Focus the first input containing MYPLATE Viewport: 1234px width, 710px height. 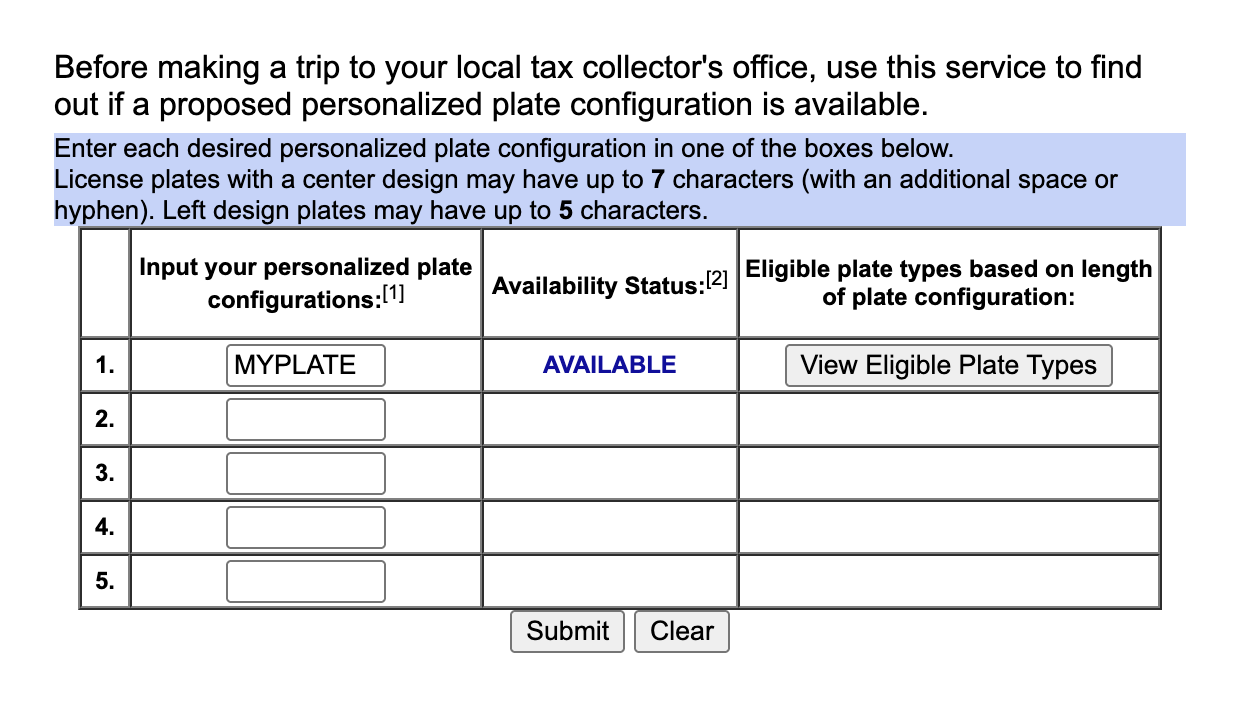(305, 365)
